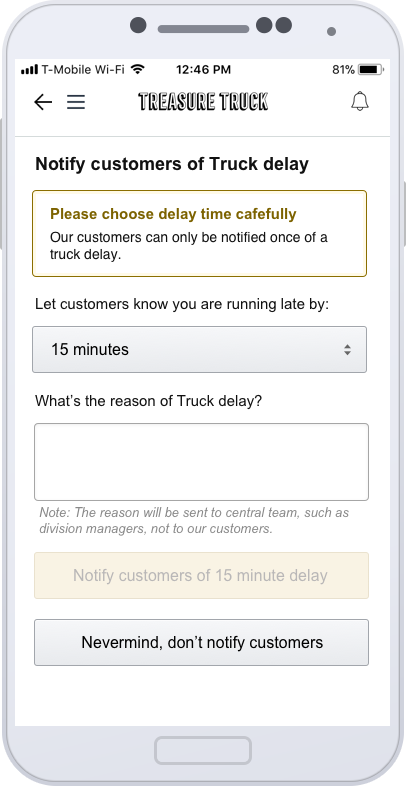Open the hamburger menu

pyautogui.click(x=76, y=102)
